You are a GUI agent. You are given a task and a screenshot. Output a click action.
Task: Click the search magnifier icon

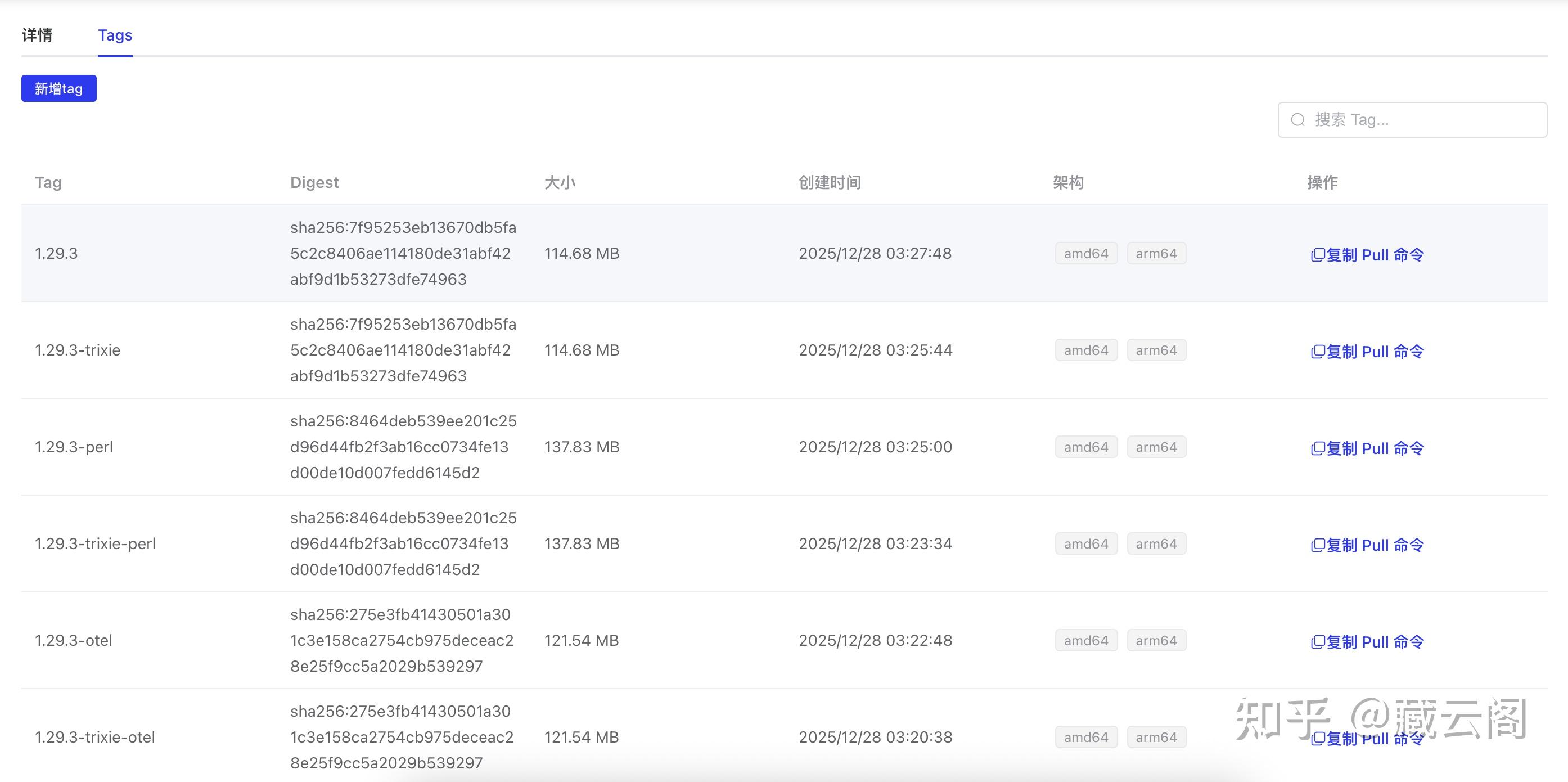(1297, 119)
